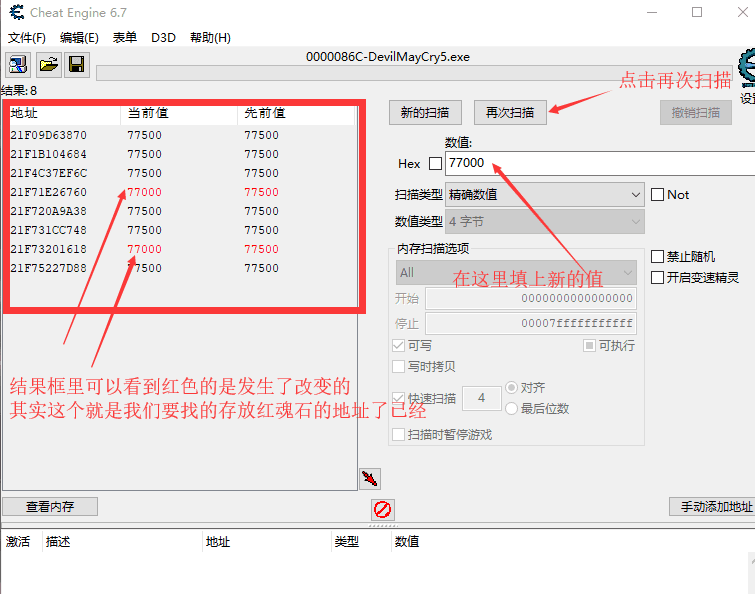Maximize the Cheat Engine window
Screen dimensions: 755x594
[697, 12]
